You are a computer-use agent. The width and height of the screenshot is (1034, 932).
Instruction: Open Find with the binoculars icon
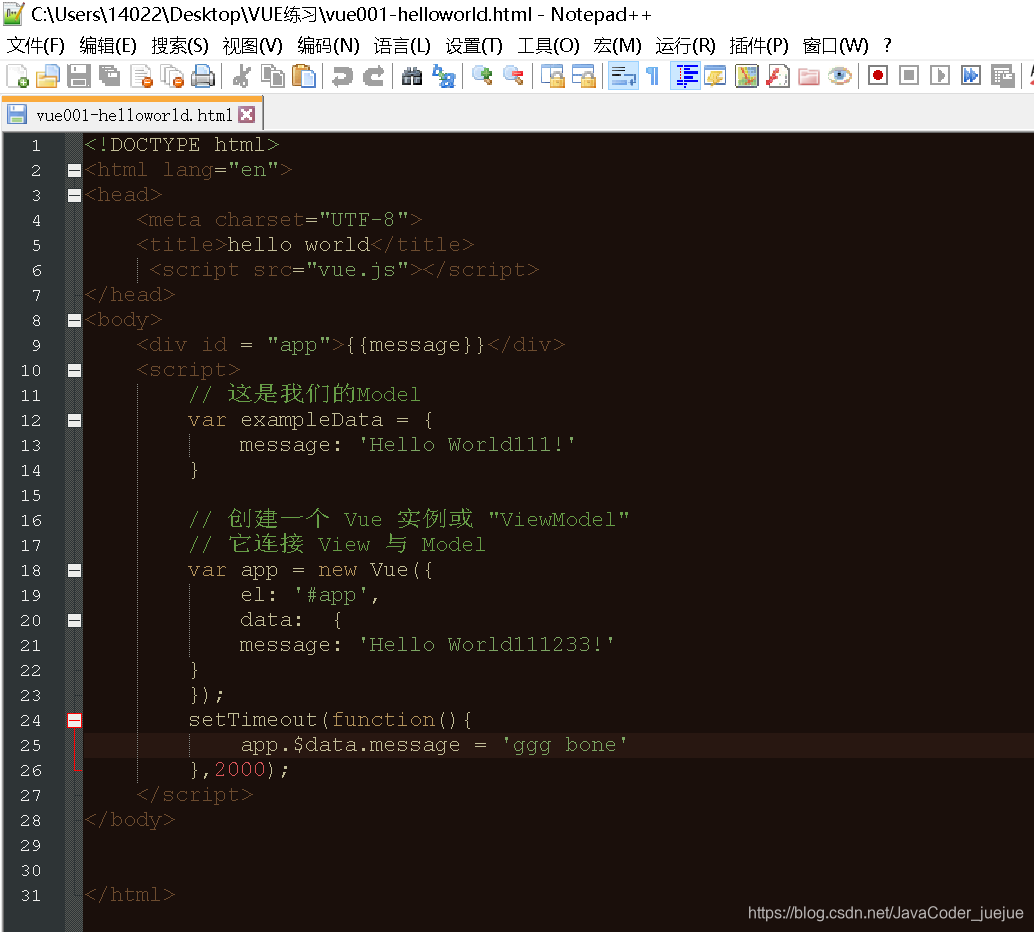coord(412,76)
